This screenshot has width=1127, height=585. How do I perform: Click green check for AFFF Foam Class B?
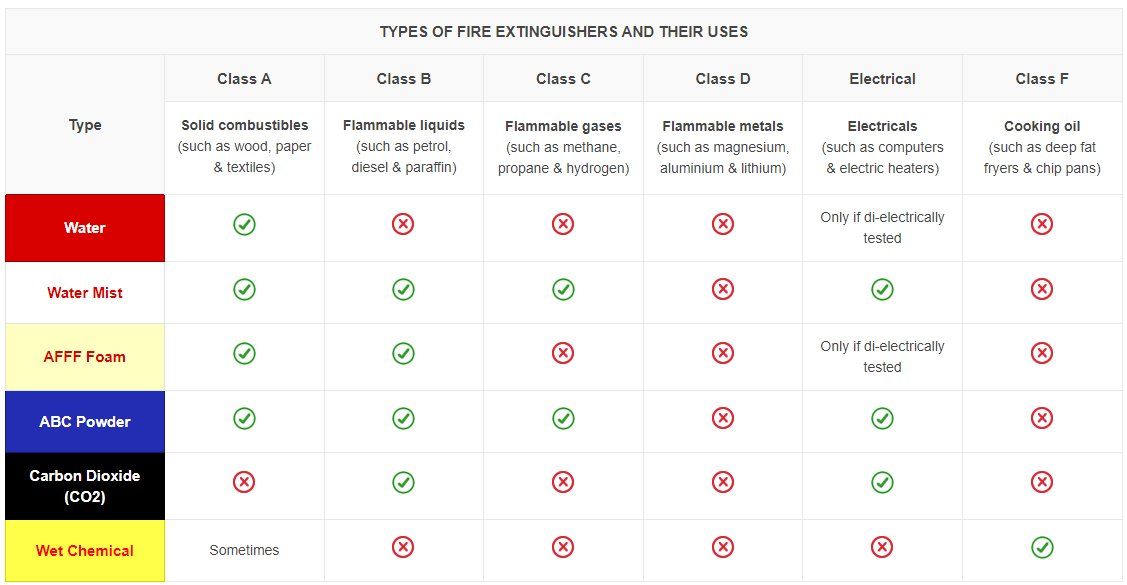click(403, 353)
